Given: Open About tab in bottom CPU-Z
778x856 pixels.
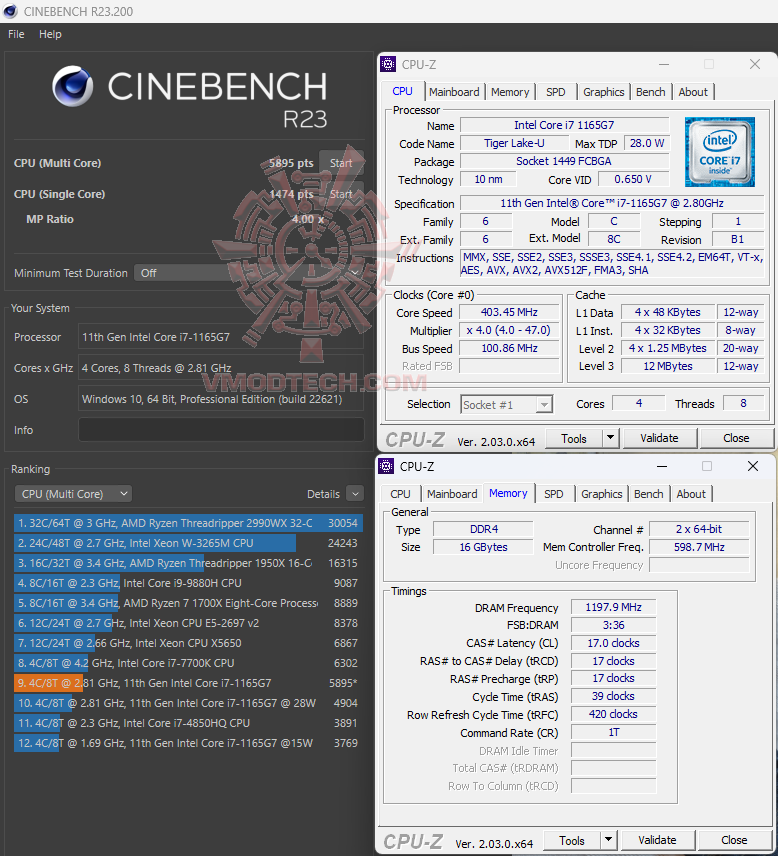Looking at the screenshot, I should (x=691, y=494).
